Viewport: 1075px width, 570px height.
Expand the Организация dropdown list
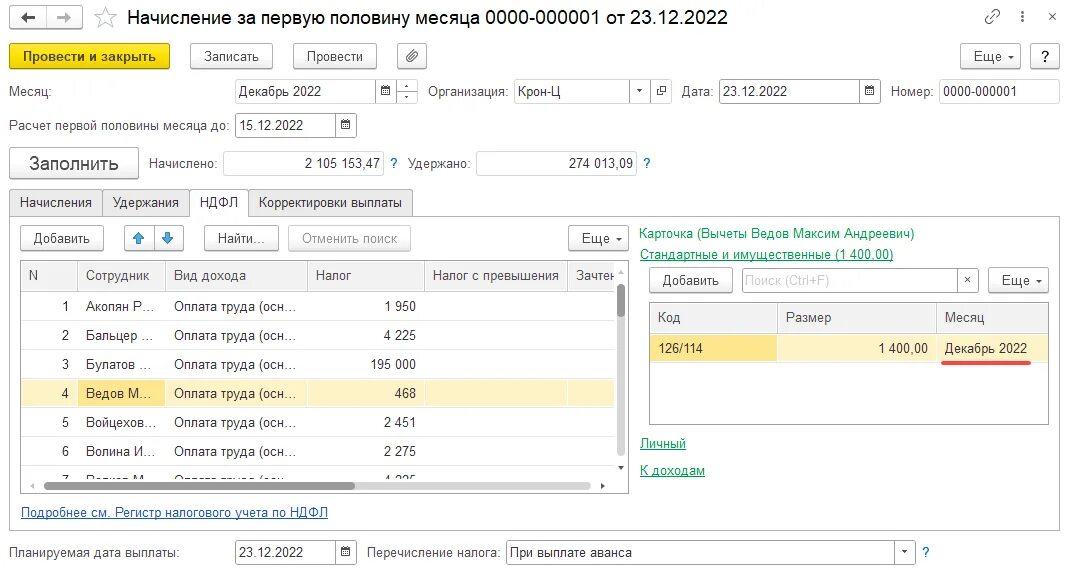point(639,91)
